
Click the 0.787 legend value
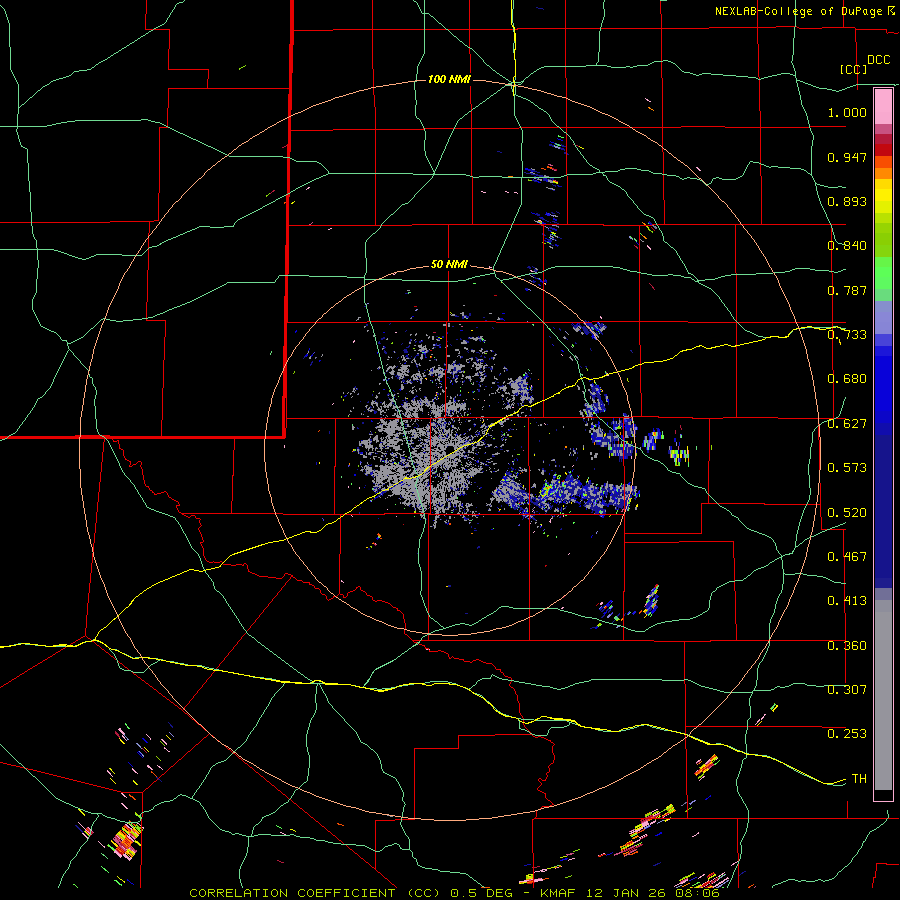pyautogui.click(x=847, y=290)
